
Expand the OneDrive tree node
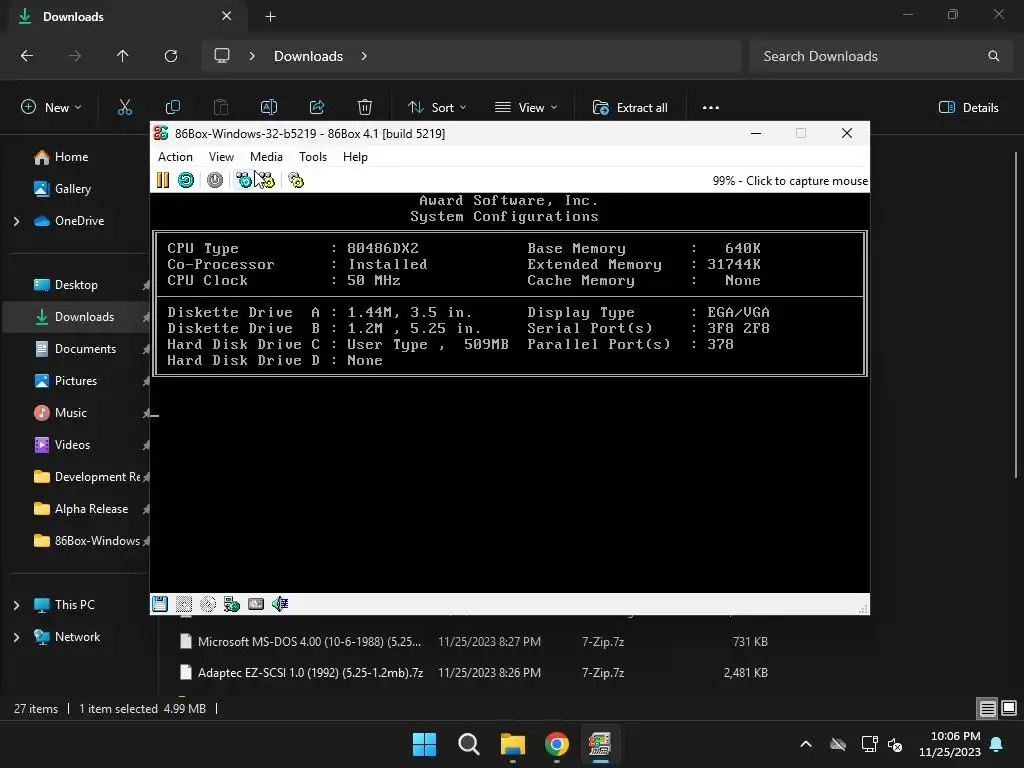(16, 221)
